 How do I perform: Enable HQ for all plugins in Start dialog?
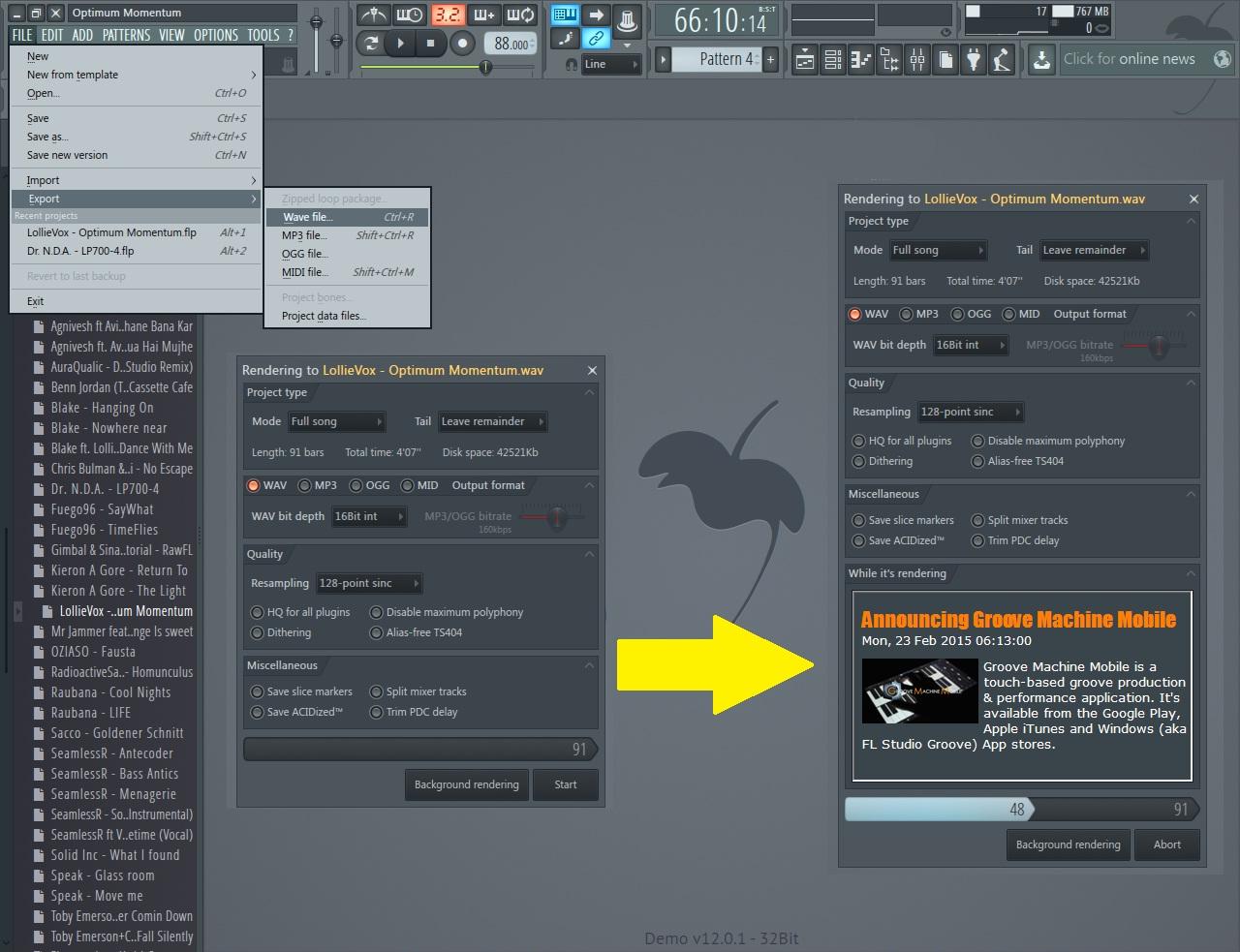(258, 612)
